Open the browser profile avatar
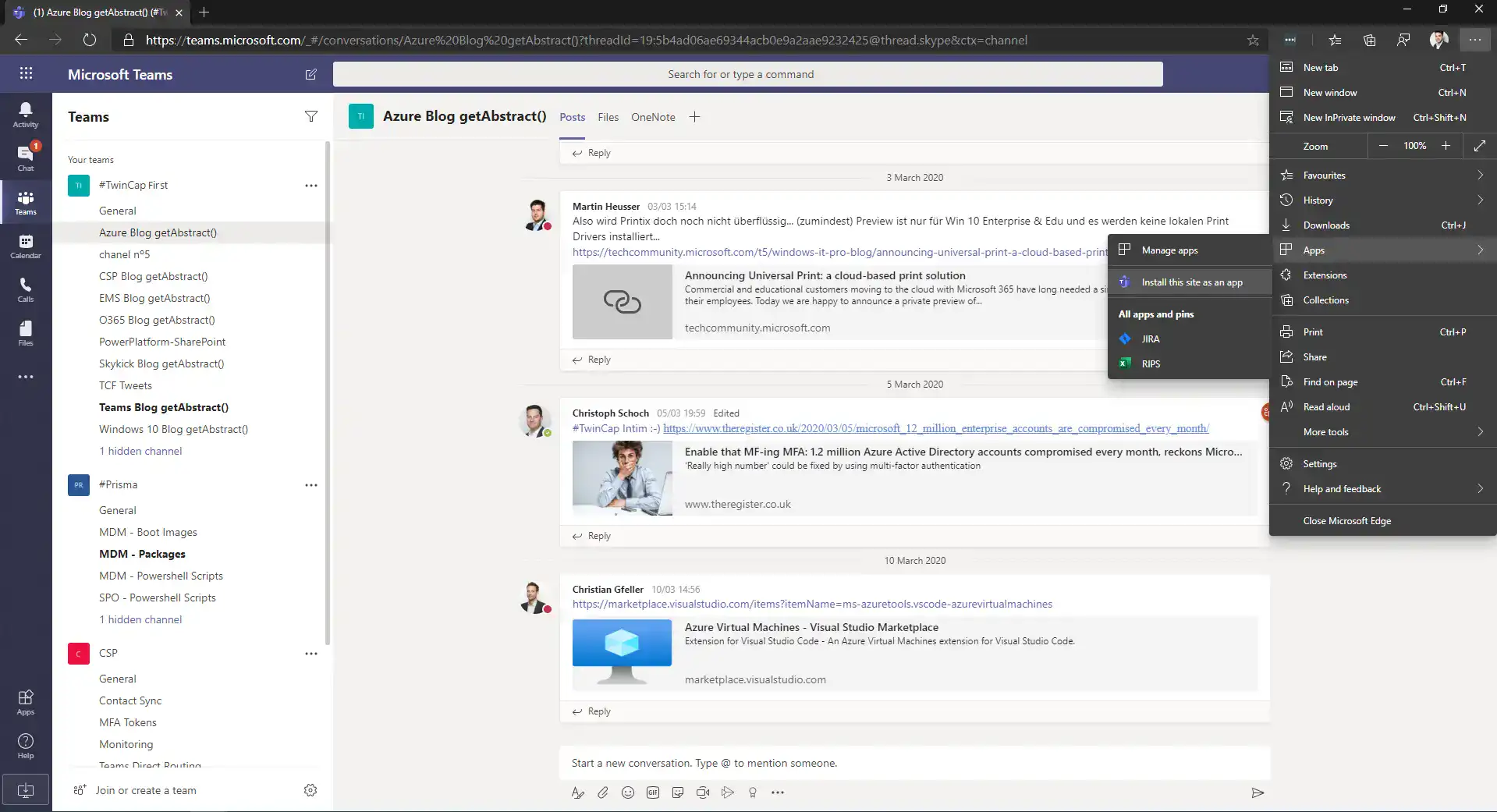Screen dimensions: 1497x812 [x=1438, y=40]
